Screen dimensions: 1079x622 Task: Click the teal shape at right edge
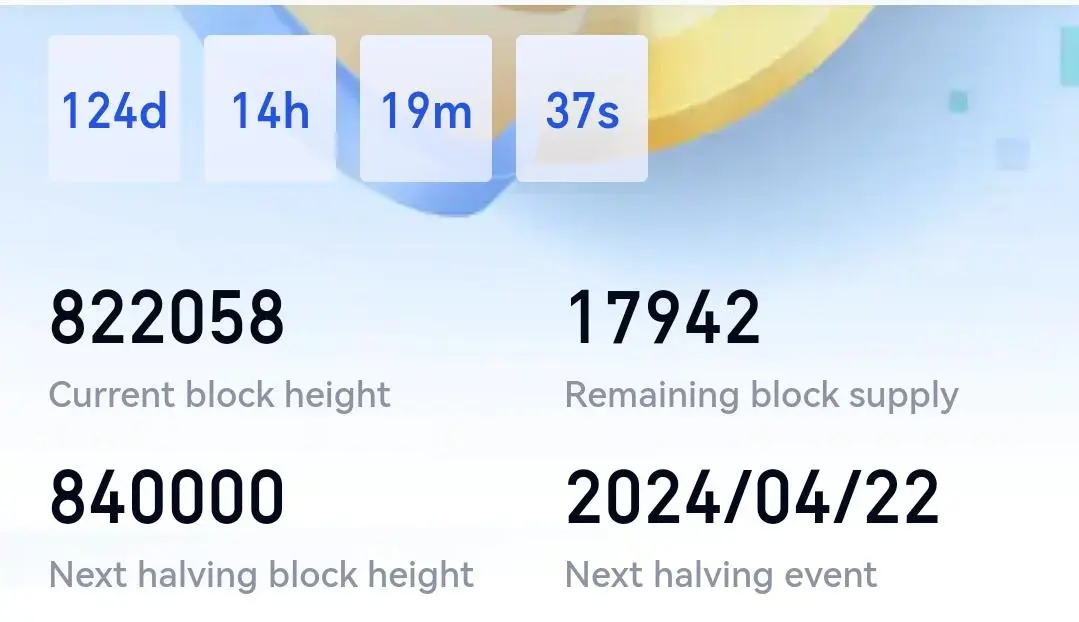tap(1069, 54)
